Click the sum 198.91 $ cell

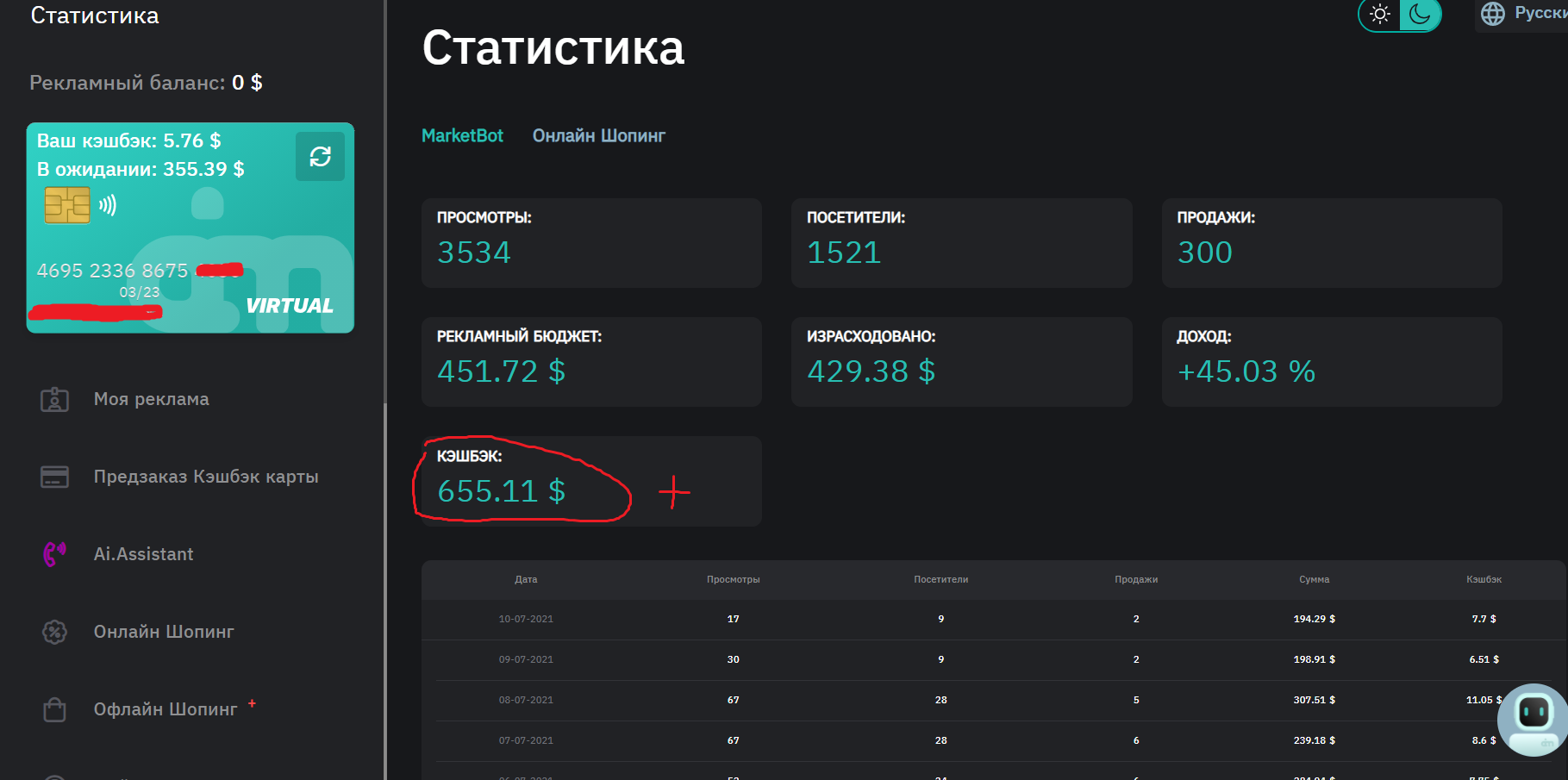[1315, 659]
